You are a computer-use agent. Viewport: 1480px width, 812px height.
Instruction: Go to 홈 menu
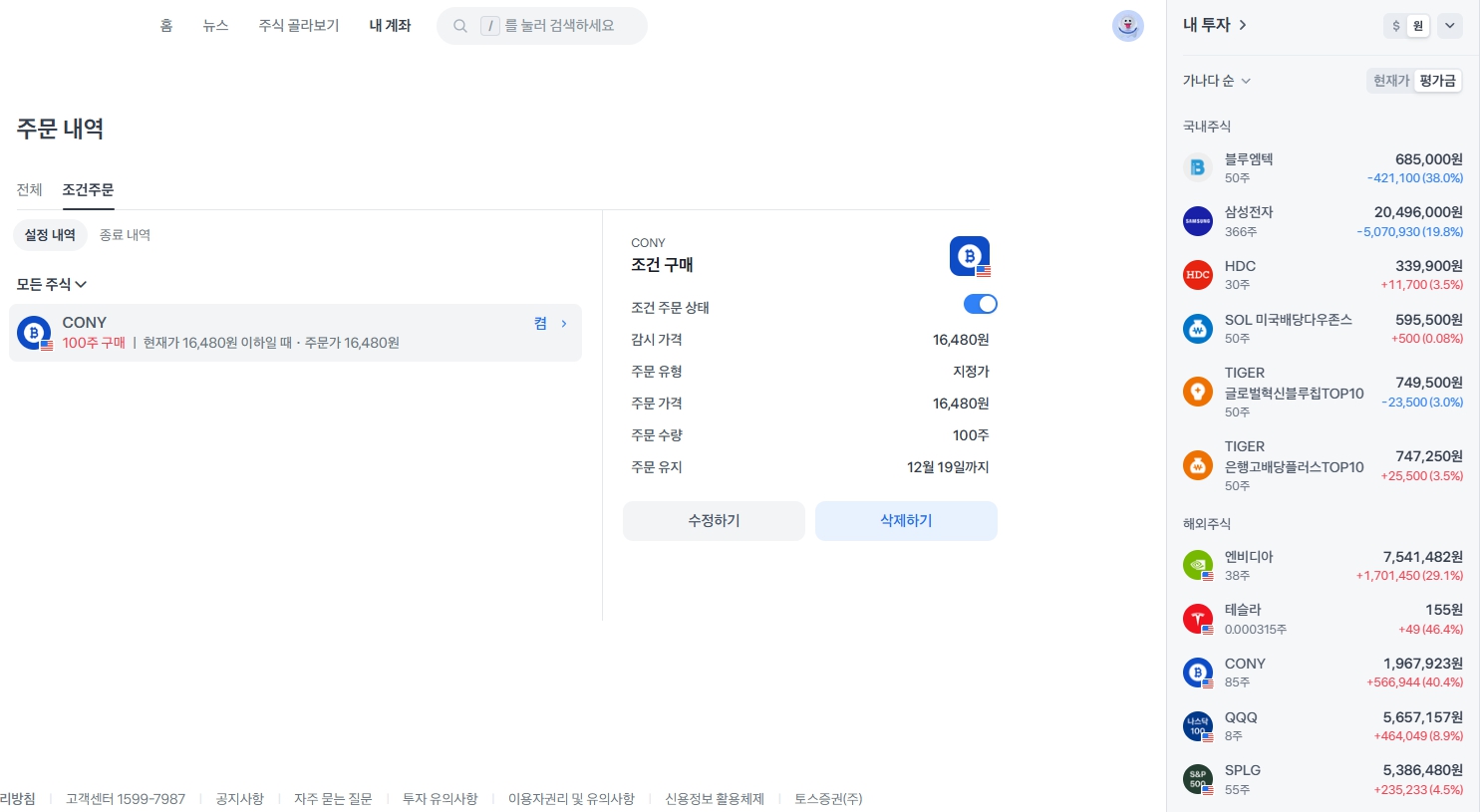pos(166,26)
